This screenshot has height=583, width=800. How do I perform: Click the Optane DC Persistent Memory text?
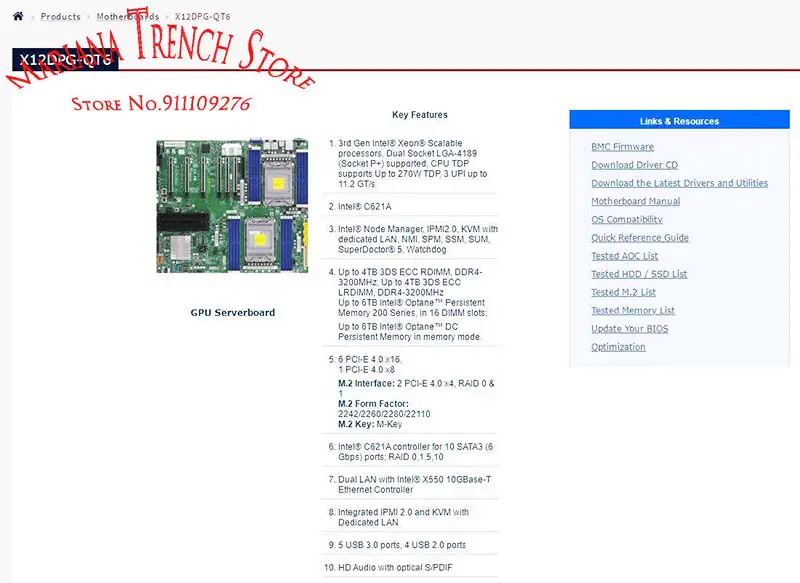click(409, 332)
